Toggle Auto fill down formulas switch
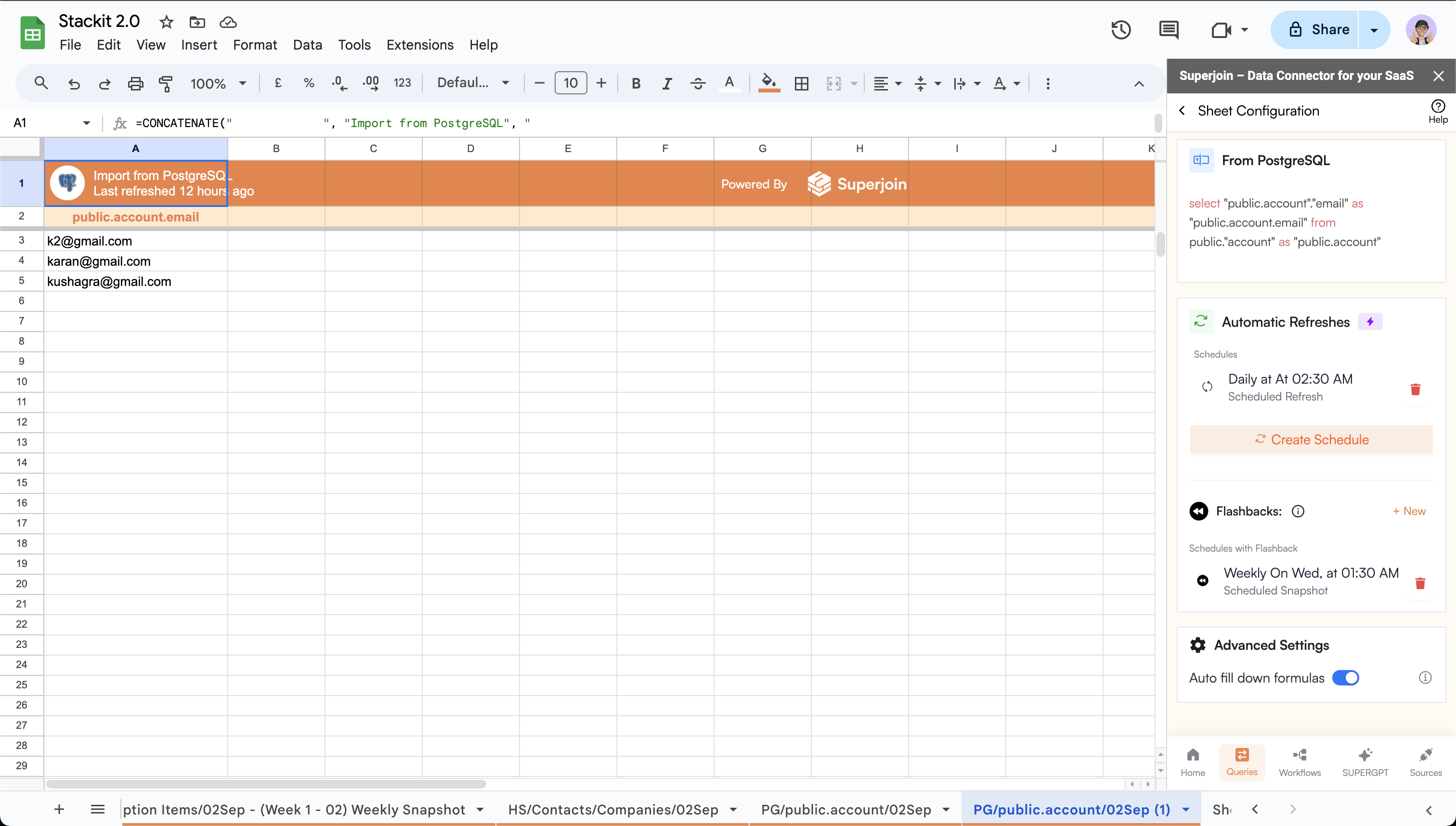 1345,678
